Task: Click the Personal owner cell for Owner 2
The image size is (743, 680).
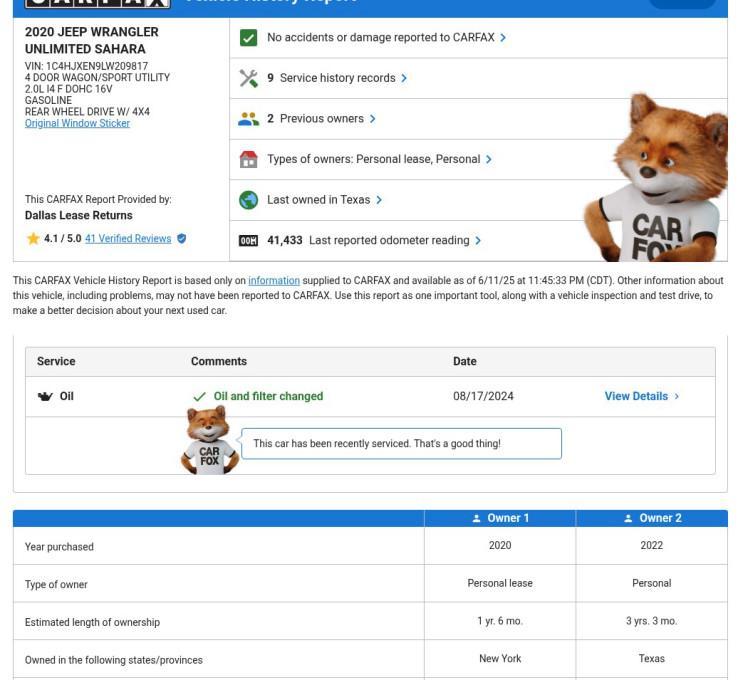Action: click(652, 583)
